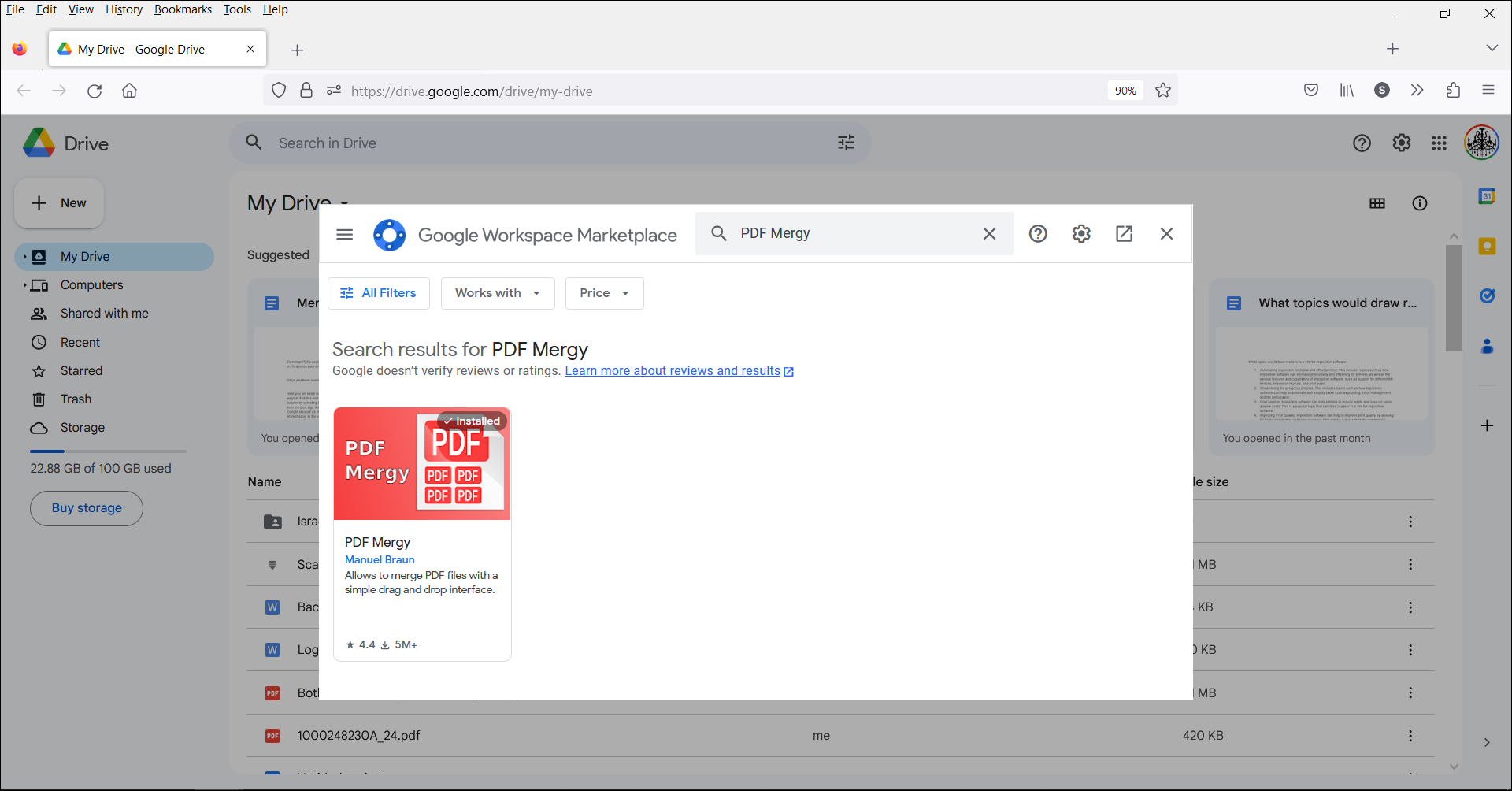Image resolution: width=1512 pixels, height=791 pixels.
Task: Click in the Marketplace search field
Action: [x=854, y=233]
